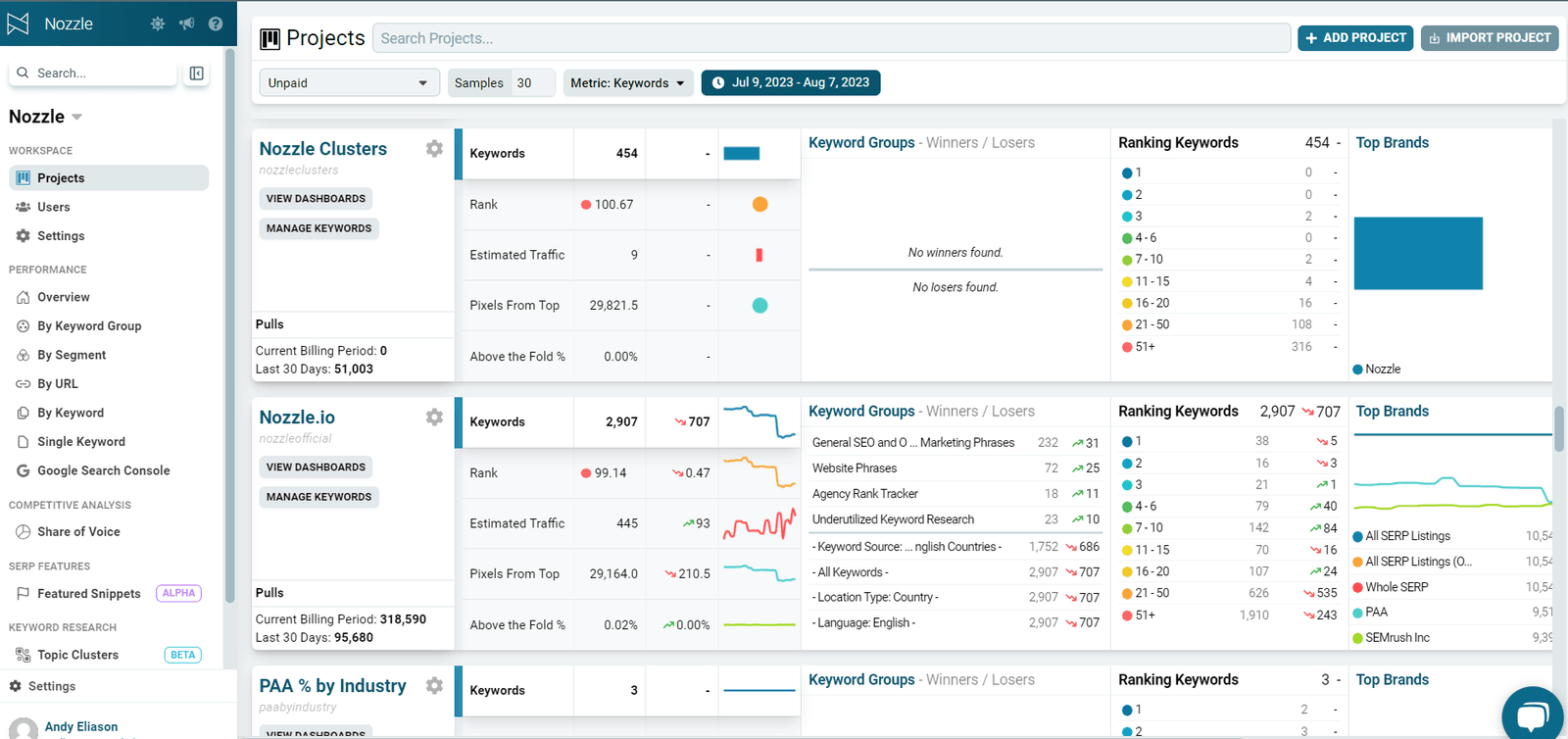Click the Nozzle.io Estimated Traffic sparkline
The height and width of the screenshot is (739, 1568).
point(759,523)
